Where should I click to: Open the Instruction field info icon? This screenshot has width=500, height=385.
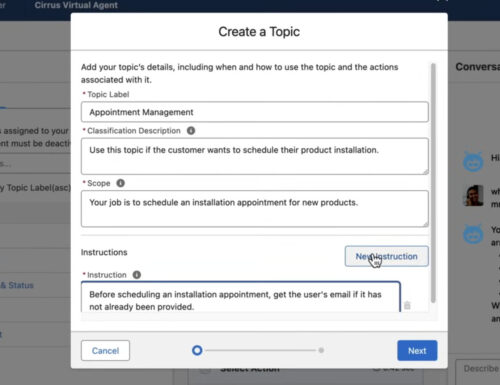[x=137, y=275]
